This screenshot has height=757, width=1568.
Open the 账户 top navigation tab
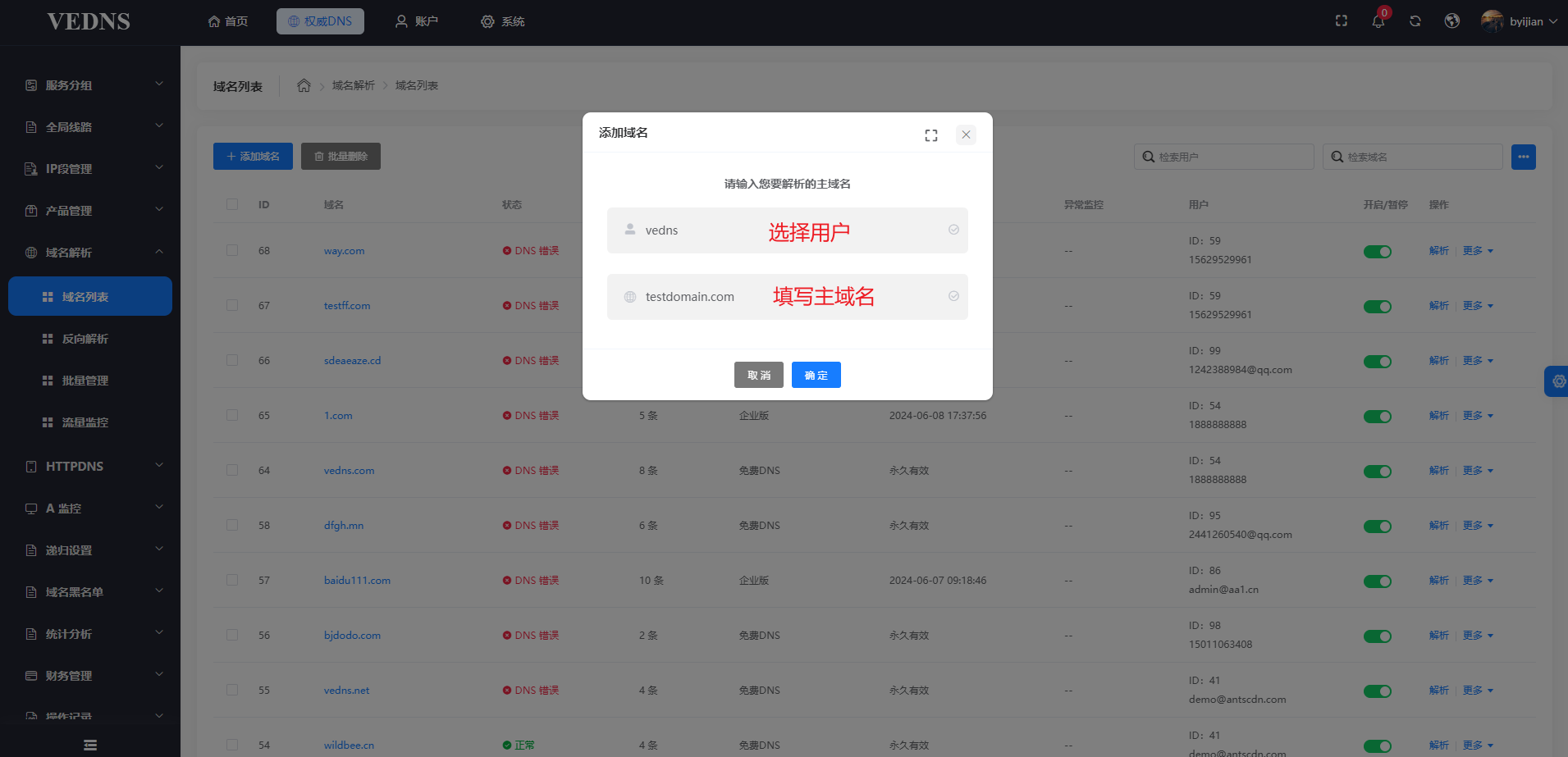(417, 21)
